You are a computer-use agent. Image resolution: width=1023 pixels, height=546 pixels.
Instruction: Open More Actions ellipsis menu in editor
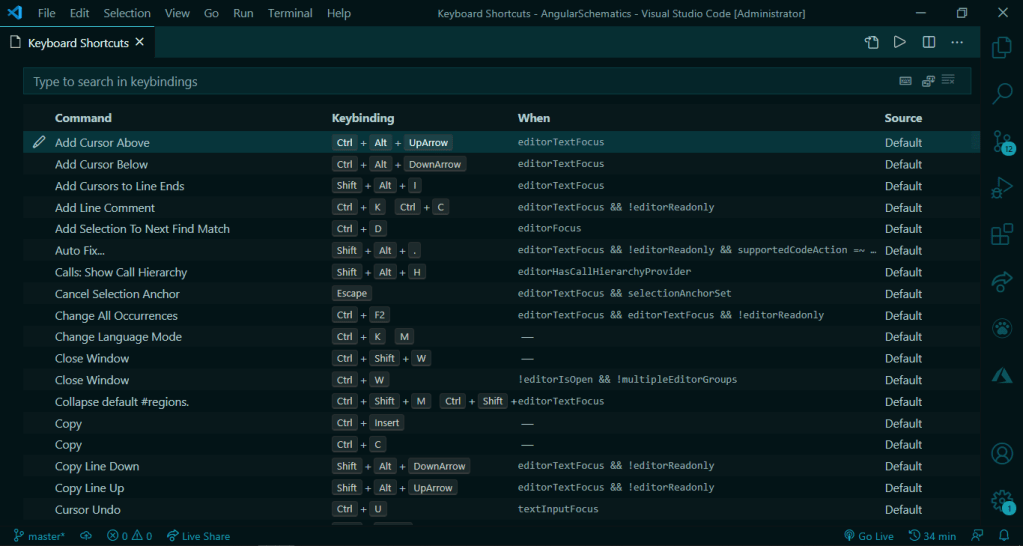[x=957, y=43]
